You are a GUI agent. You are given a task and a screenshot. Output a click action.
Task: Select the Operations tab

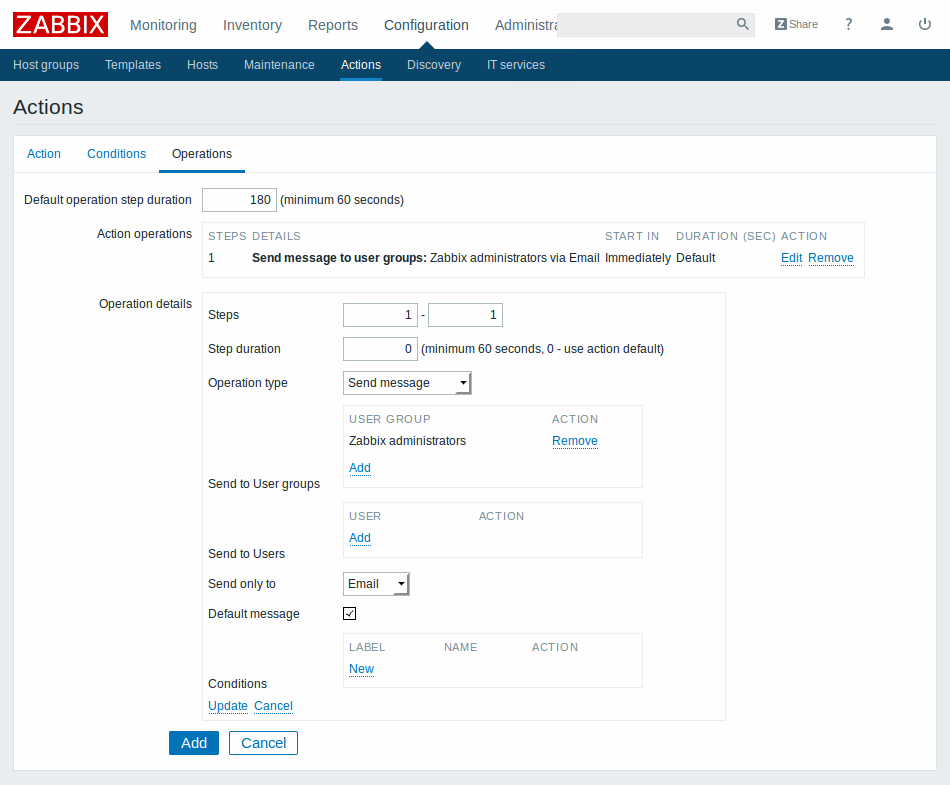pos(202,154)
